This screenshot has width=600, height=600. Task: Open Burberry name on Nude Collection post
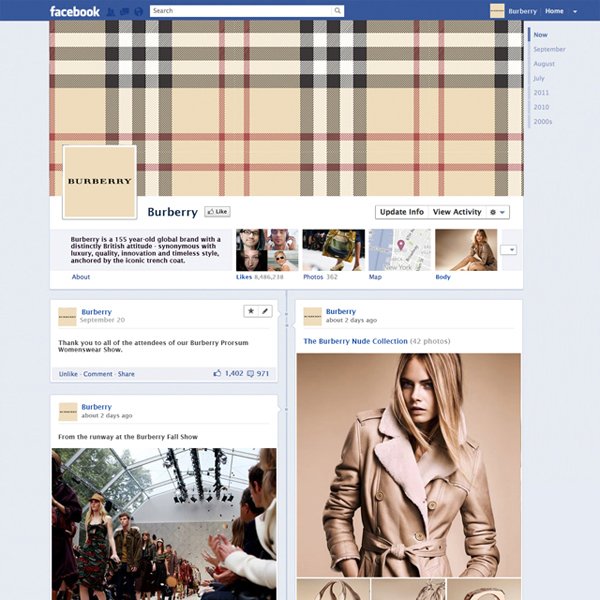(341, 311)
